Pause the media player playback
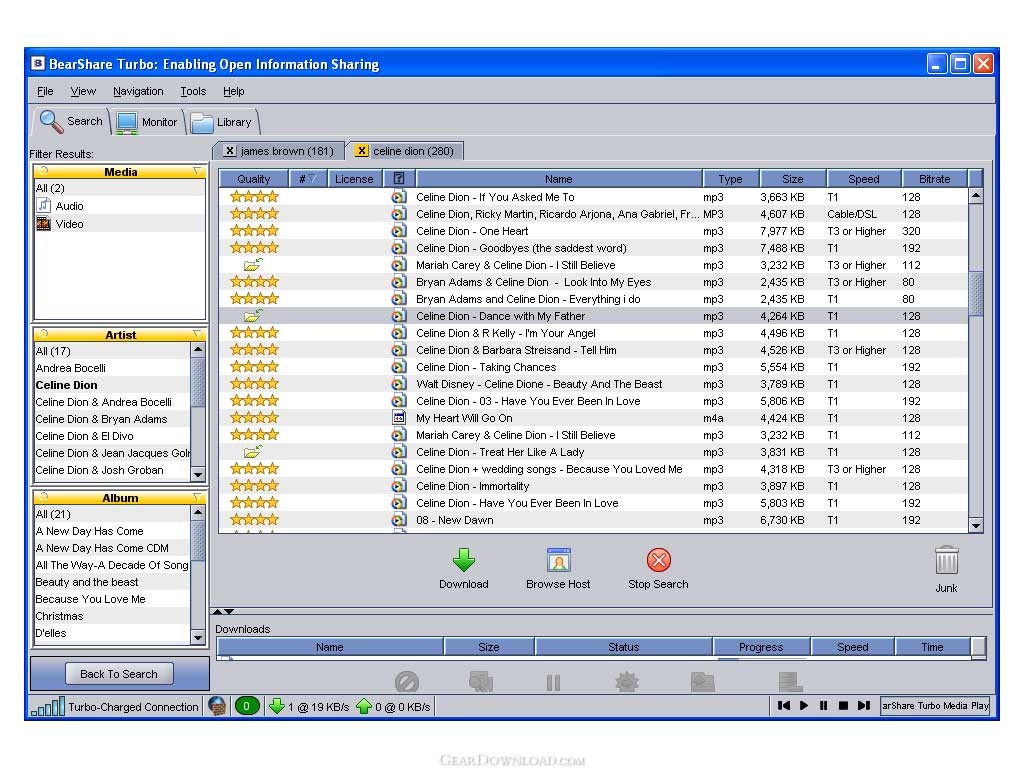 [824, 705]
